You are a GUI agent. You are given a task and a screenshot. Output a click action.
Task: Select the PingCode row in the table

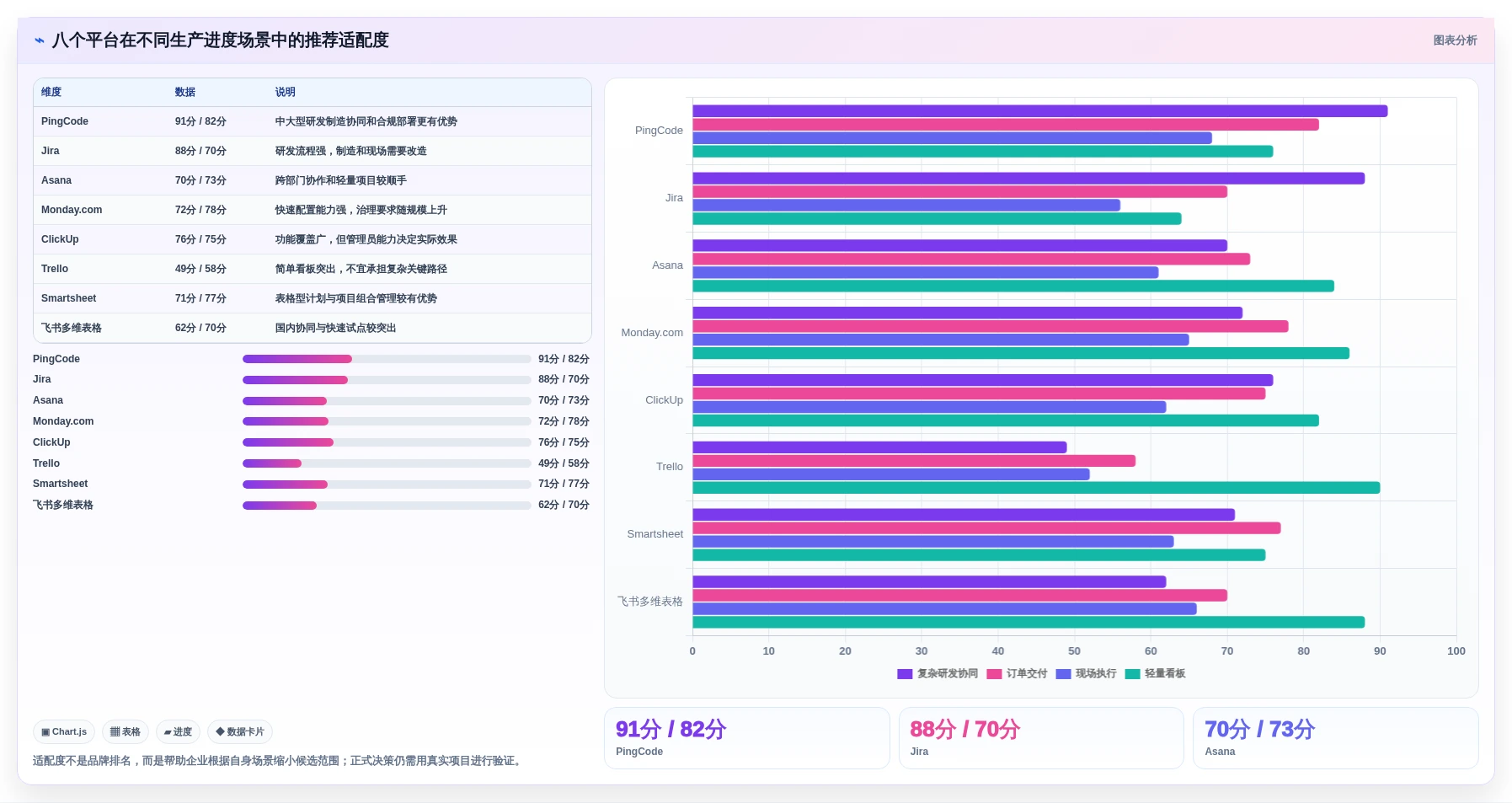tap(313, 121)
